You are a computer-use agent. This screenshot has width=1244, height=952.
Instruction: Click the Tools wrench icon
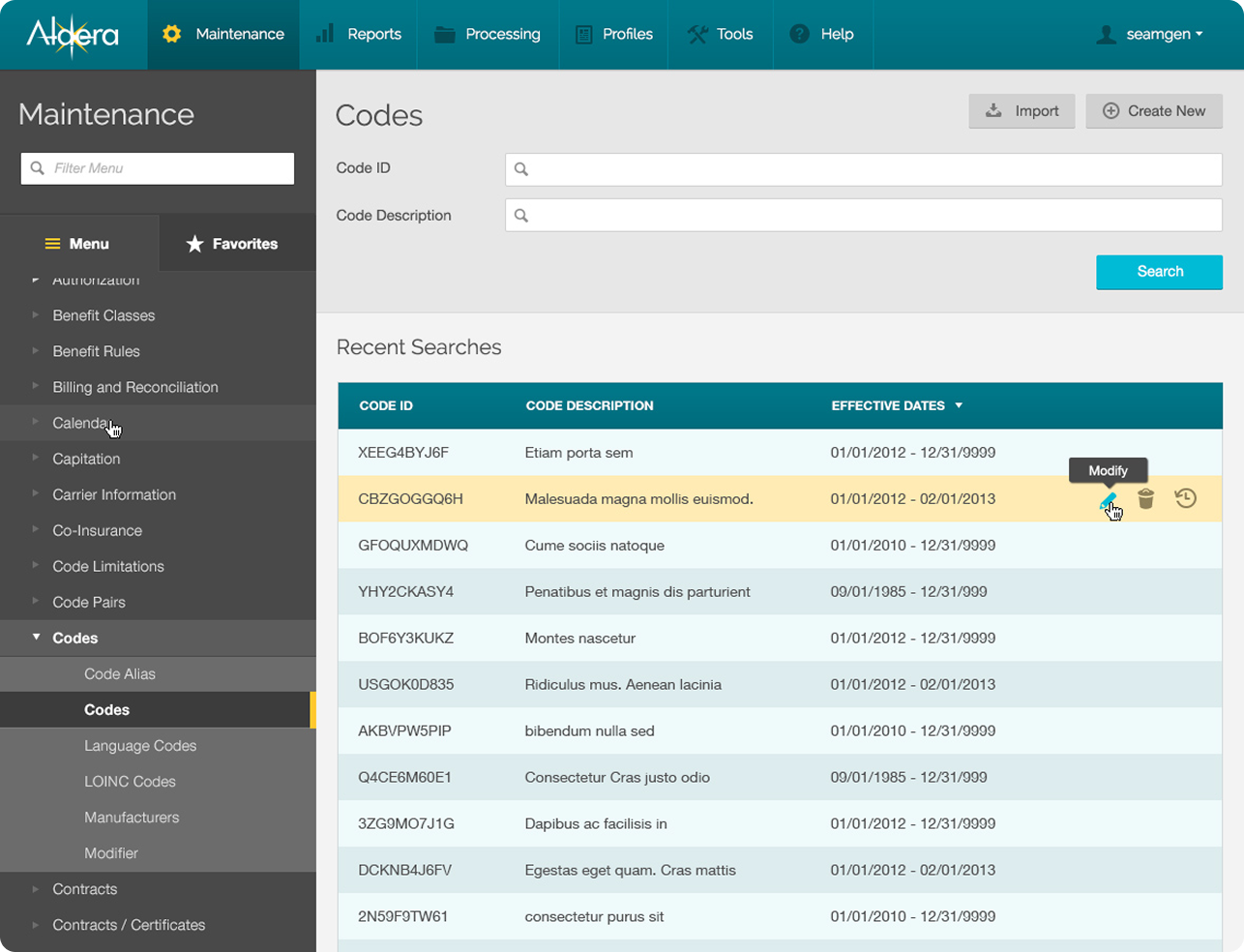(x=697, y=34)
